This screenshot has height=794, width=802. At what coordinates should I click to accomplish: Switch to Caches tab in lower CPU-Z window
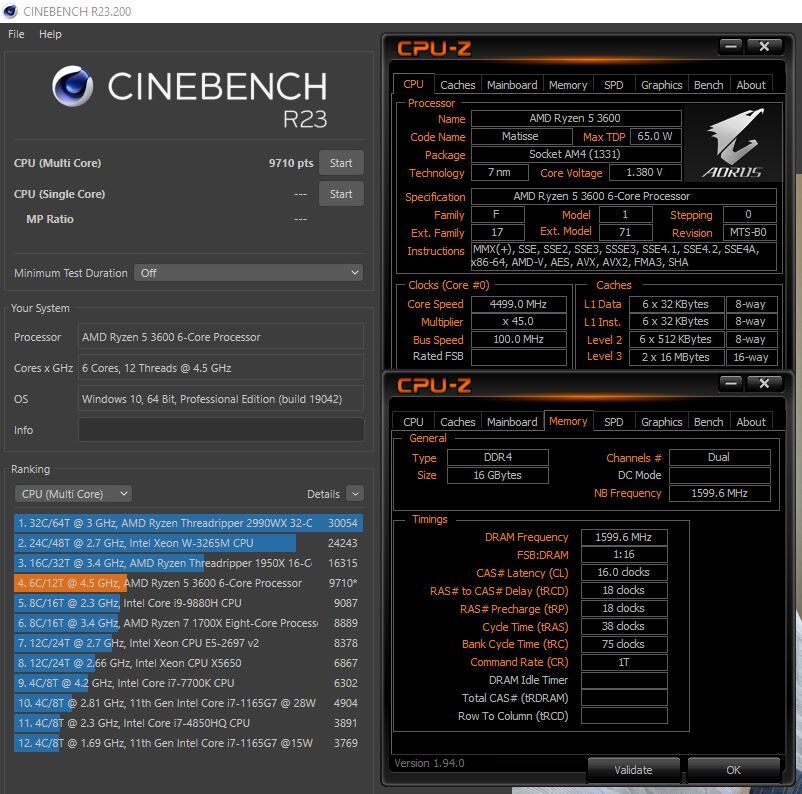pos(458,422)
